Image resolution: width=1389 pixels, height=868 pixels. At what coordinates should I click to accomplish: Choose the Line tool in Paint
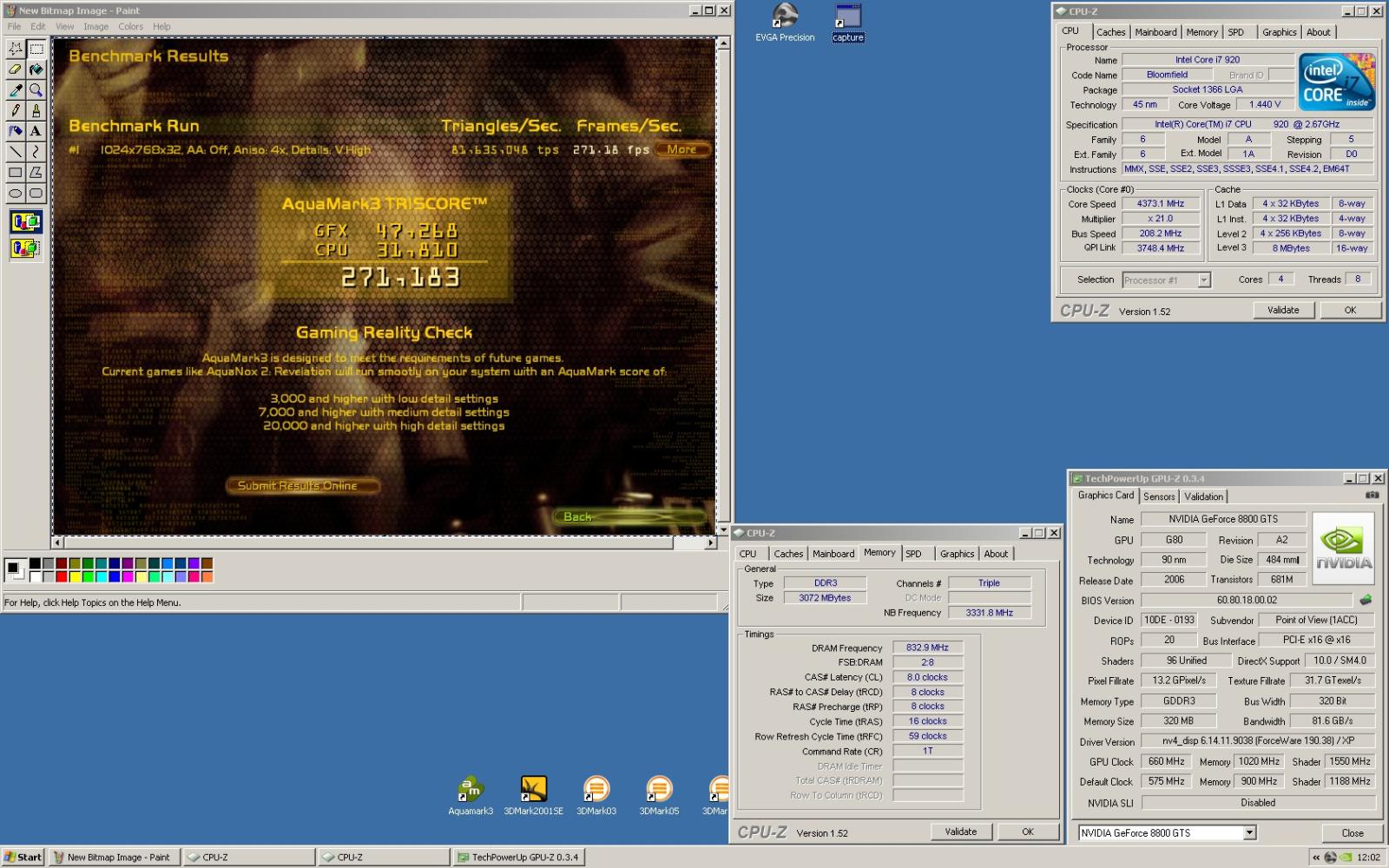point(16,152)
